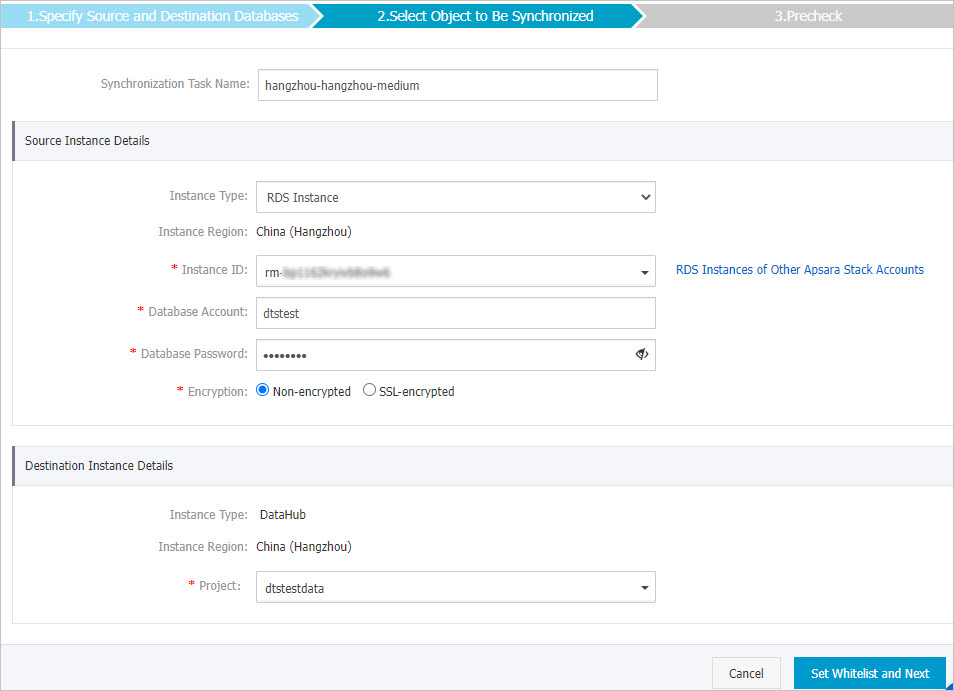Open the Instance Type dropdown
954x691 pixels.
tap(456, 197)
